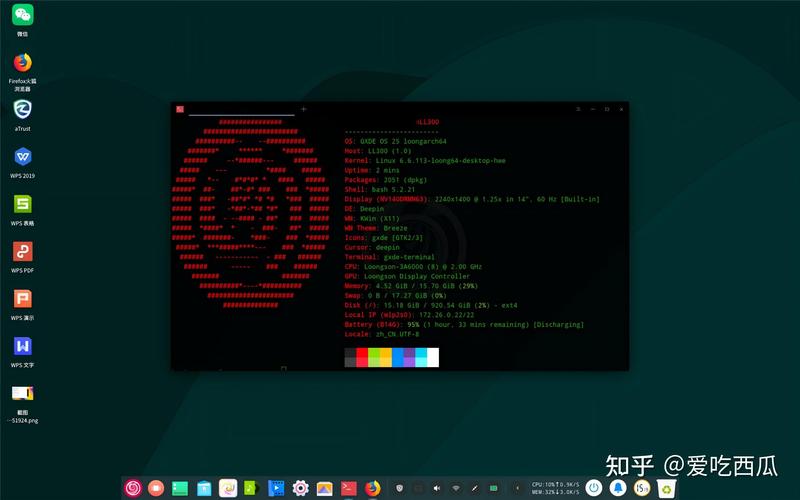Image resolution: width=800 pixels, height=500 pixels.
Task: Open the notification bell in the dock
Action: click(x=617, y=488)
